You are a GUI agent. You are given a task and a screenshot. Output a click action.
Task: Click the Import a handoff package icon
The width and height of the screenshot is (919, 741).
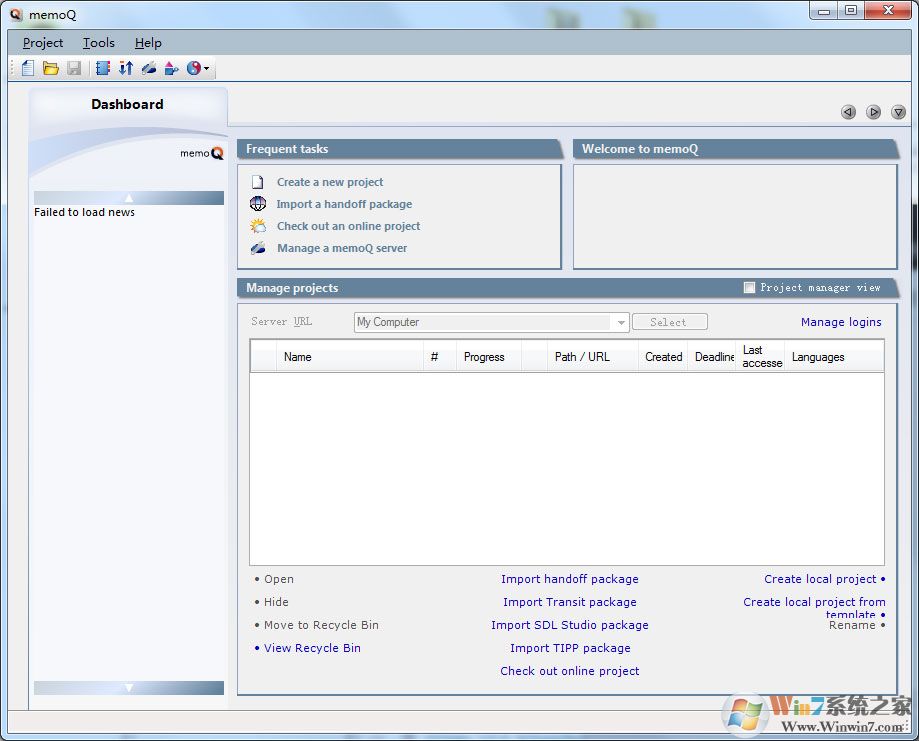click(258, 204)
